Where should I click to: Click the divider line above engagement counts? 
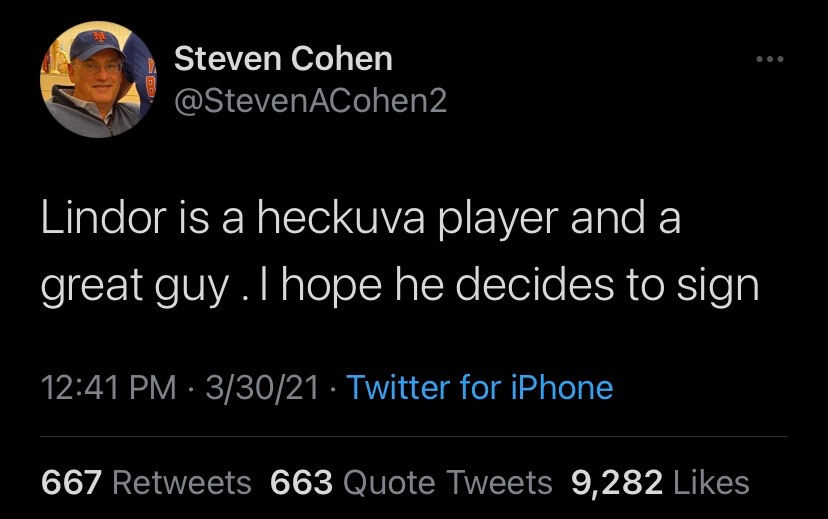414,437
